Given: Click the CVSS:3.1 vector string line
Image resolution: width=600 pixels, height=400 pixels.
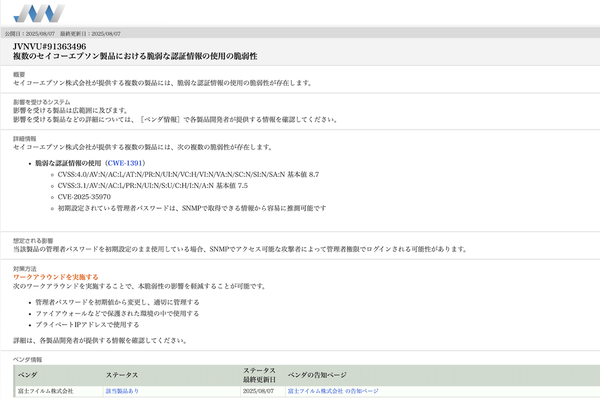Looking at the screenshot, I should [x=153, y=186].
